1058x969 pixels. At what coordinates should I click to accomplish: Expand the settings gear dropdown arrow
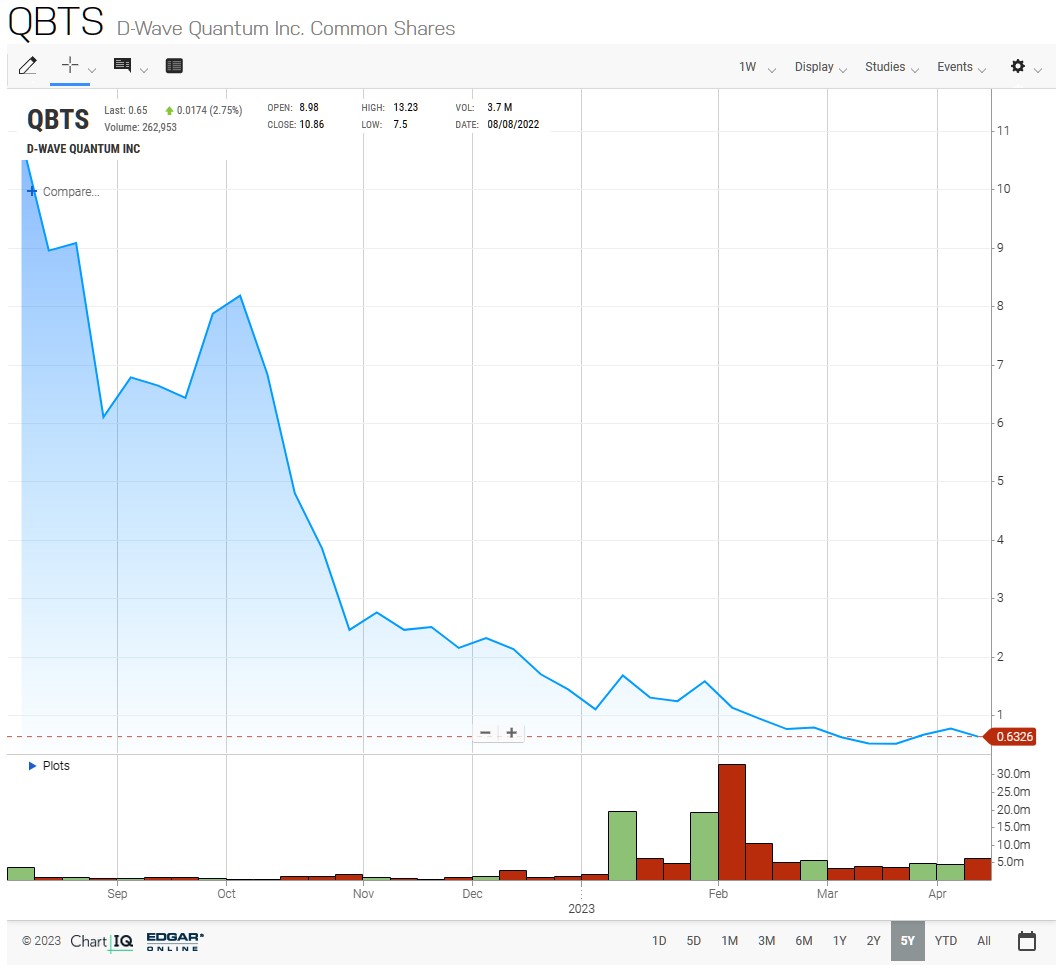tap(1038, 70)
